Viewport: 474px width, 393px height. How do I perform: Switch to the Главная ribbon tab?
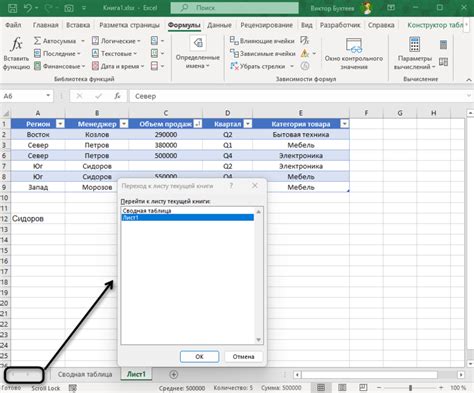click(x=45, y=25)
